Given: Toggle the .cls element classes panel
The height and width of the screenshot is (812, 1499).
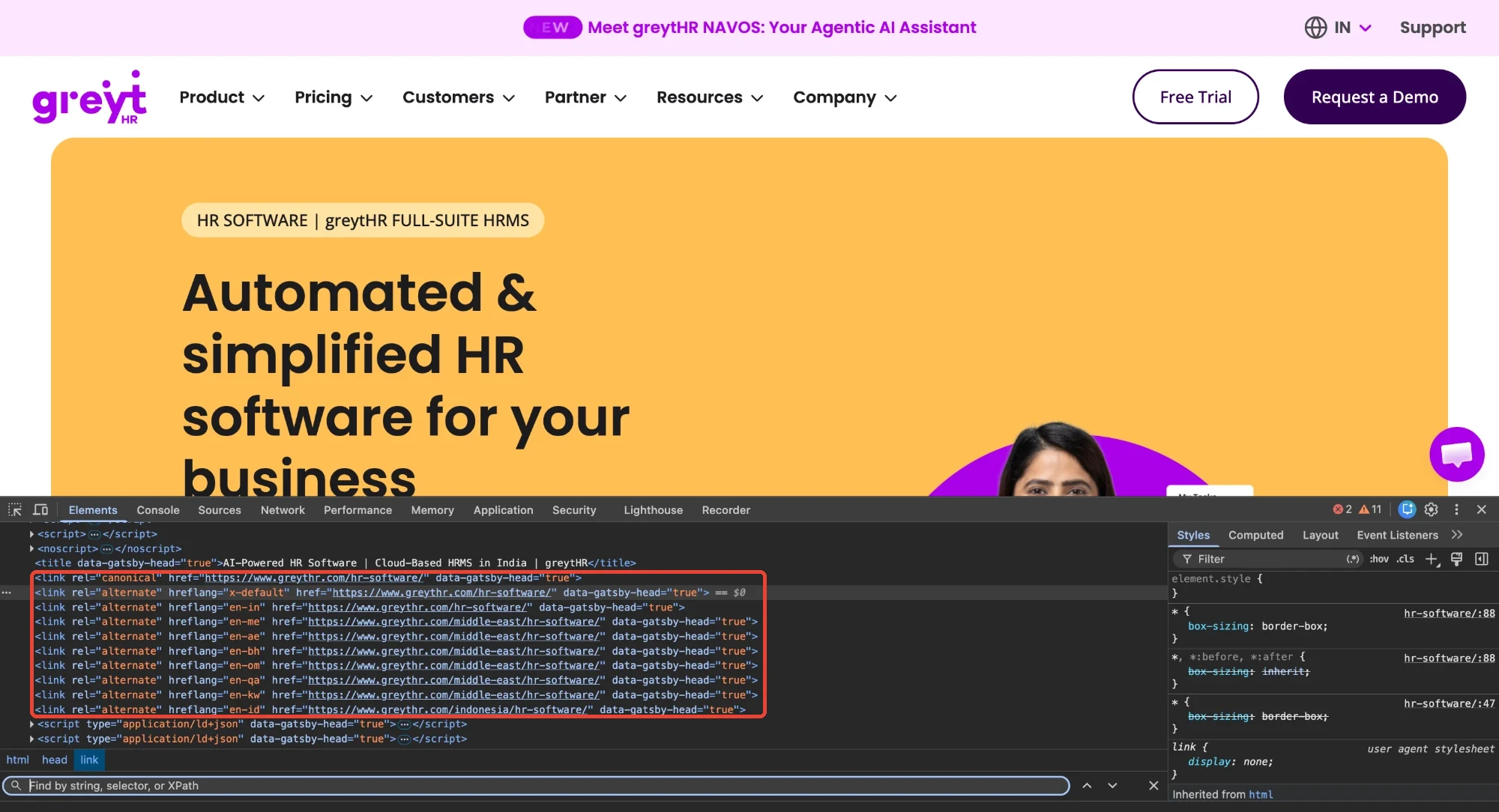Looking at the screenshot, I should click(x=1405, y=559).
